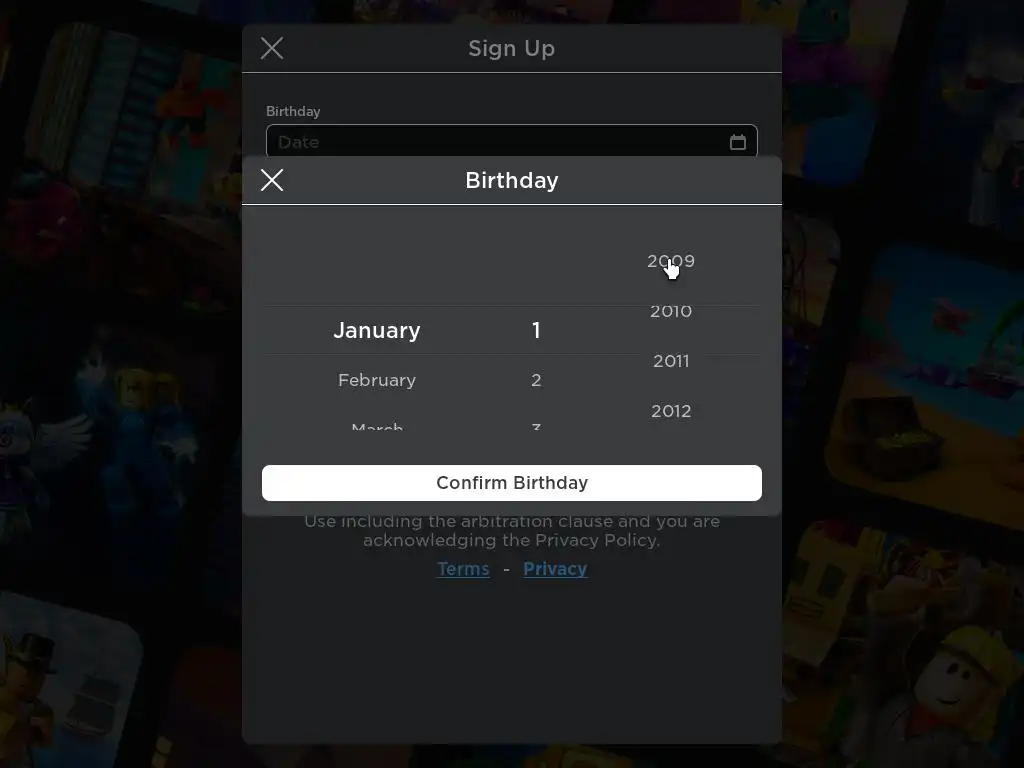1024x768 pixels.
Task: Click the Birthday field label
Action: click(293, 111)
